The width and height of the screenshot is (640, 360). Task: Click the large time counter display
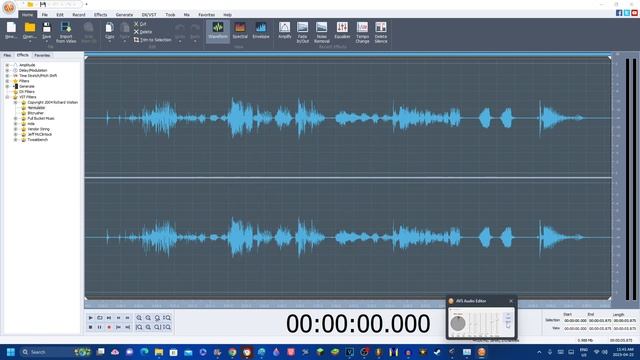click(x=358, y=324)
